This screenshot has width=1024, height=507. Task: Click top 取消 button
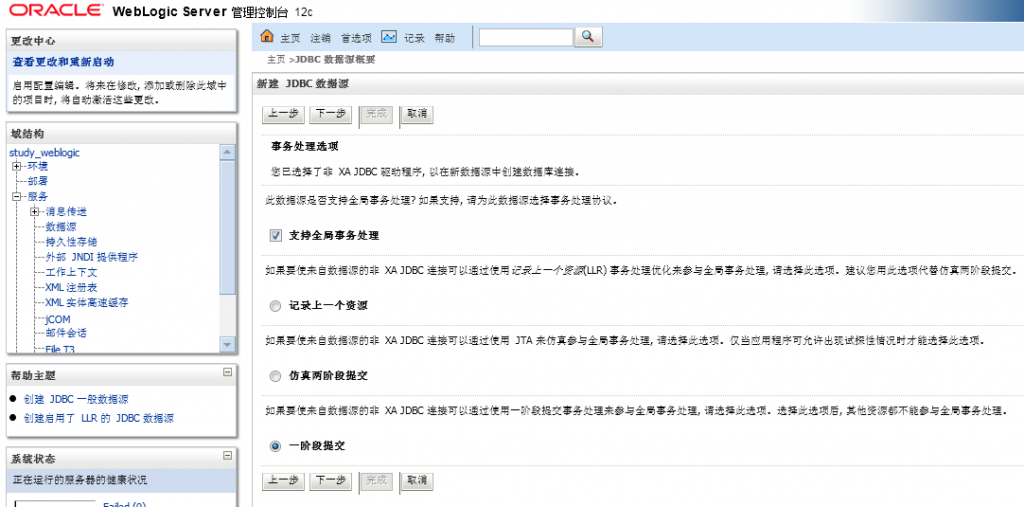pos(417,114)
